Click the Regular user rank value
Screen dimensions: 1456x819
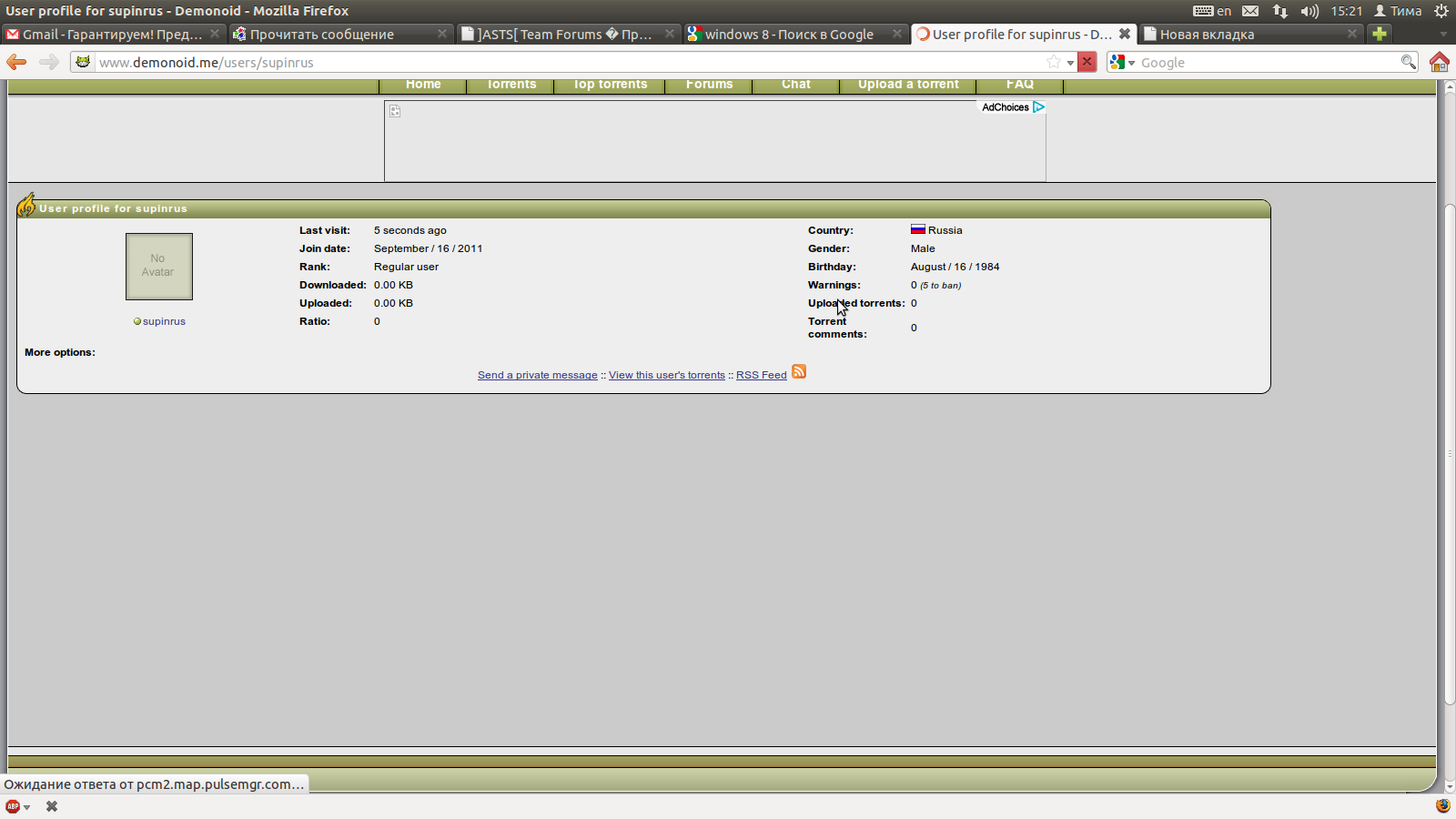406,267
